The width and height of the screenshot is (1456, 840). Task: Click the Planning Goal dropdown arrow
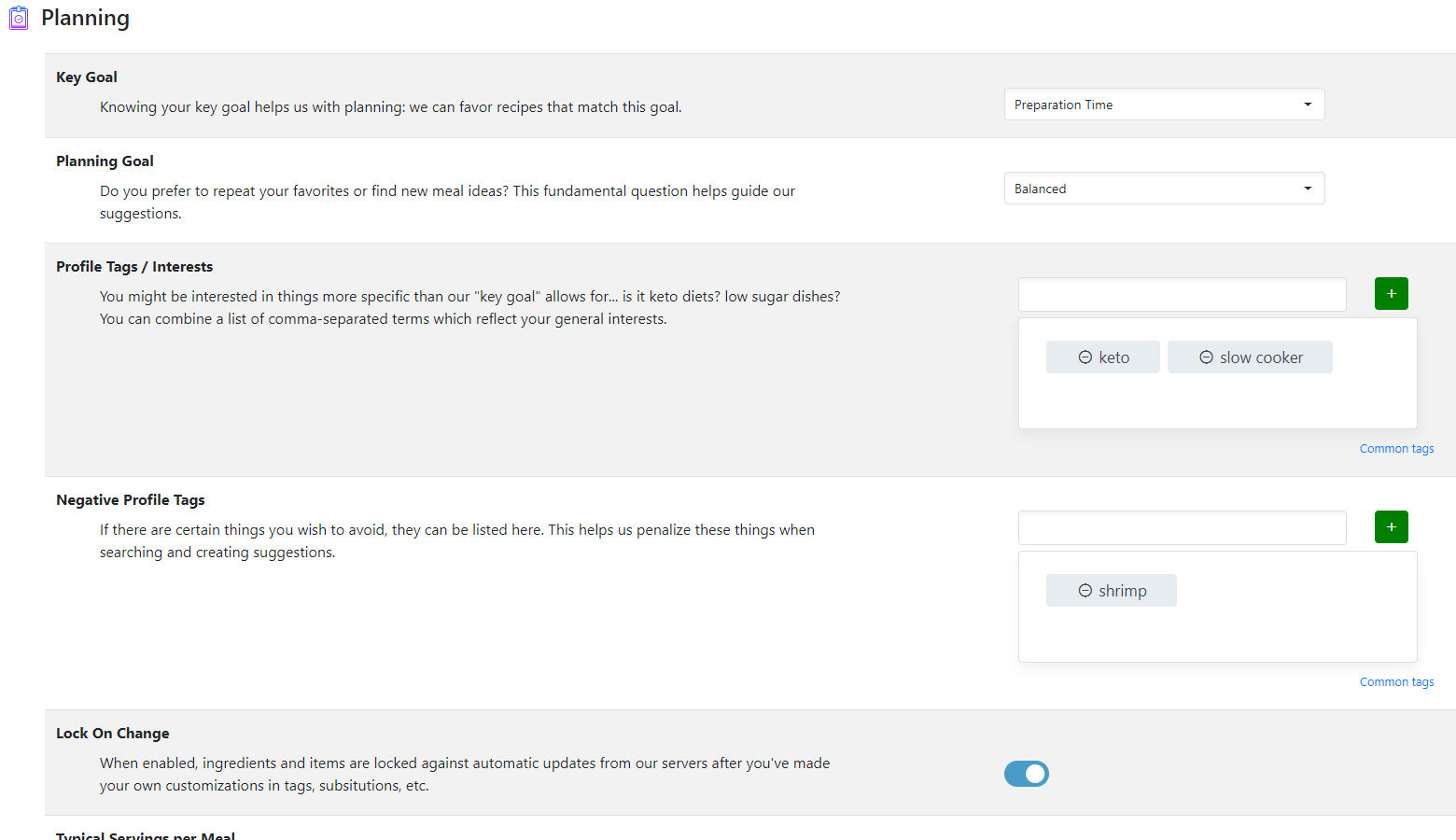click(1308, 189)
